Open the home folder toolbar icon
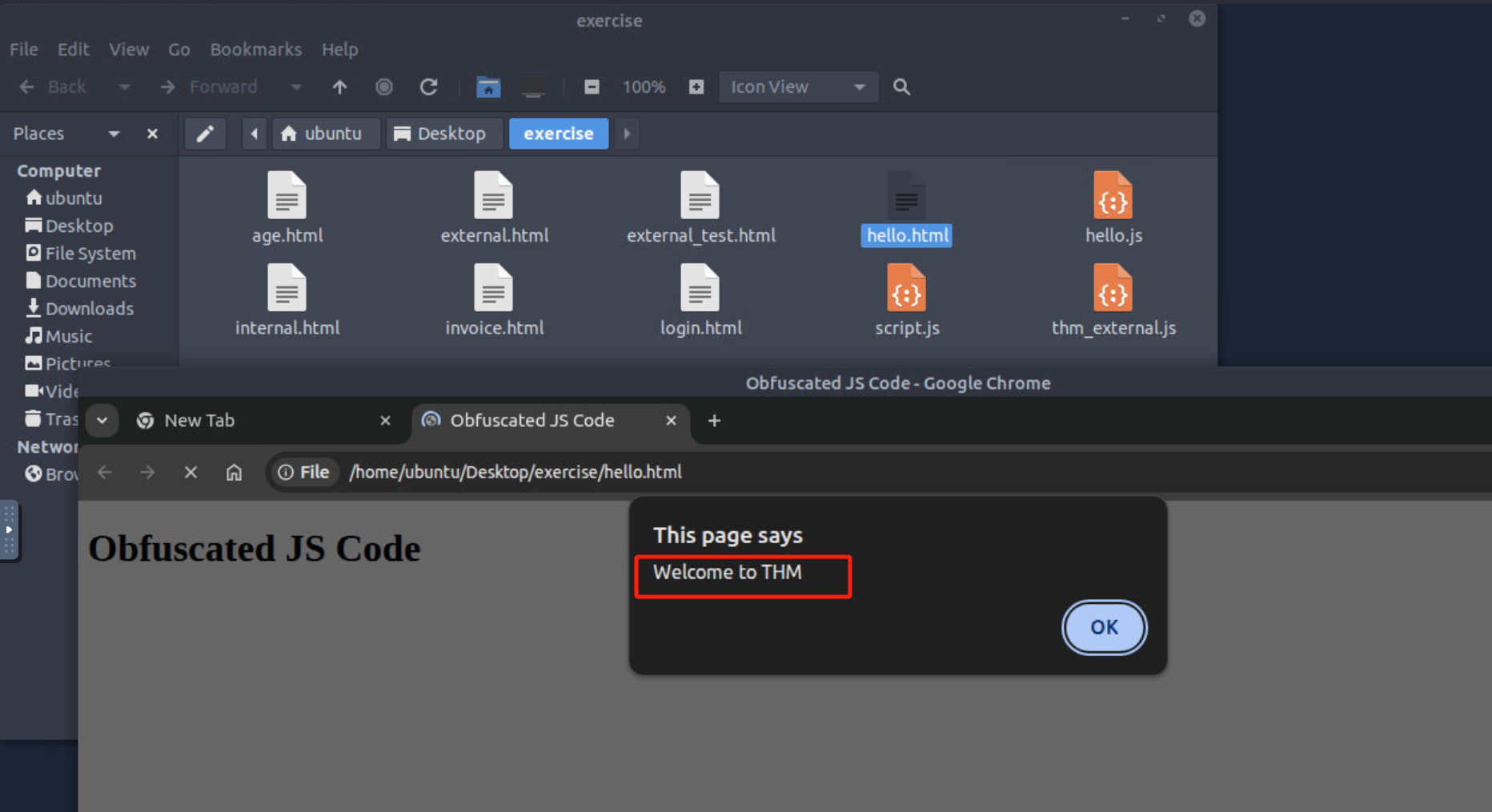This screenshot has width=1492, height=812. click(488, 86)
